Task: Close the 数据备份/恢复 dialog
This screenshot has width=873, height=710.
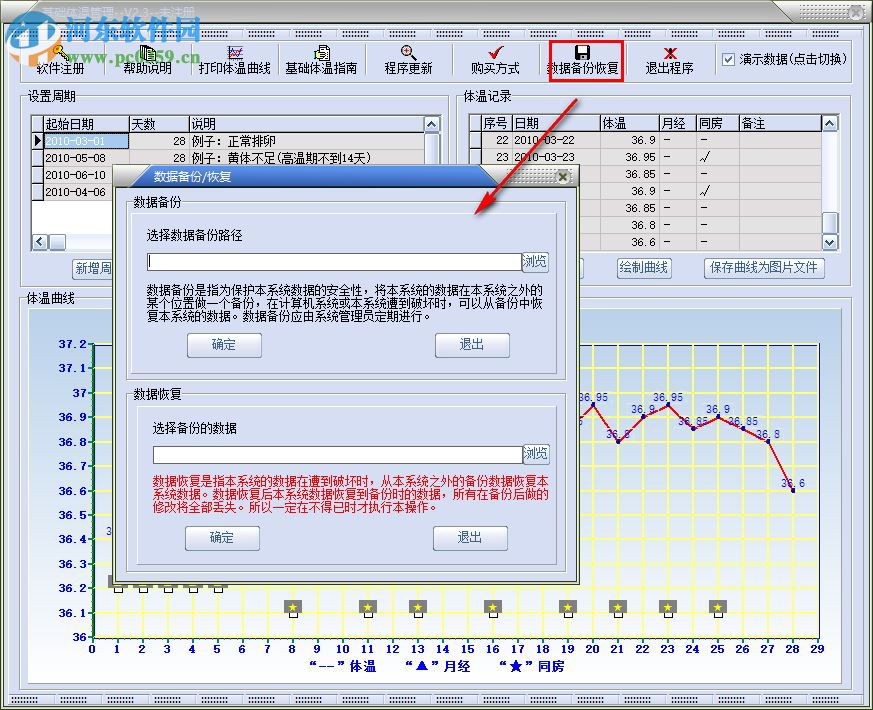Action: pyautogui.click(x=563, y=176)
